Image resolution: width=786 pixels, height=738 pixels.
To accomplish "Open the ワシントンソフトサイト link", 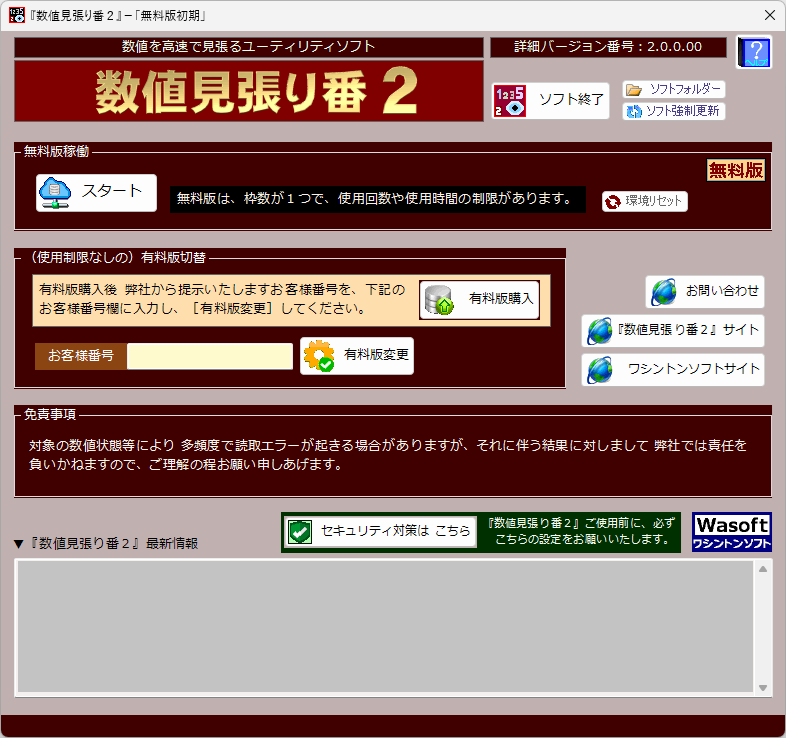I will 673,370.
